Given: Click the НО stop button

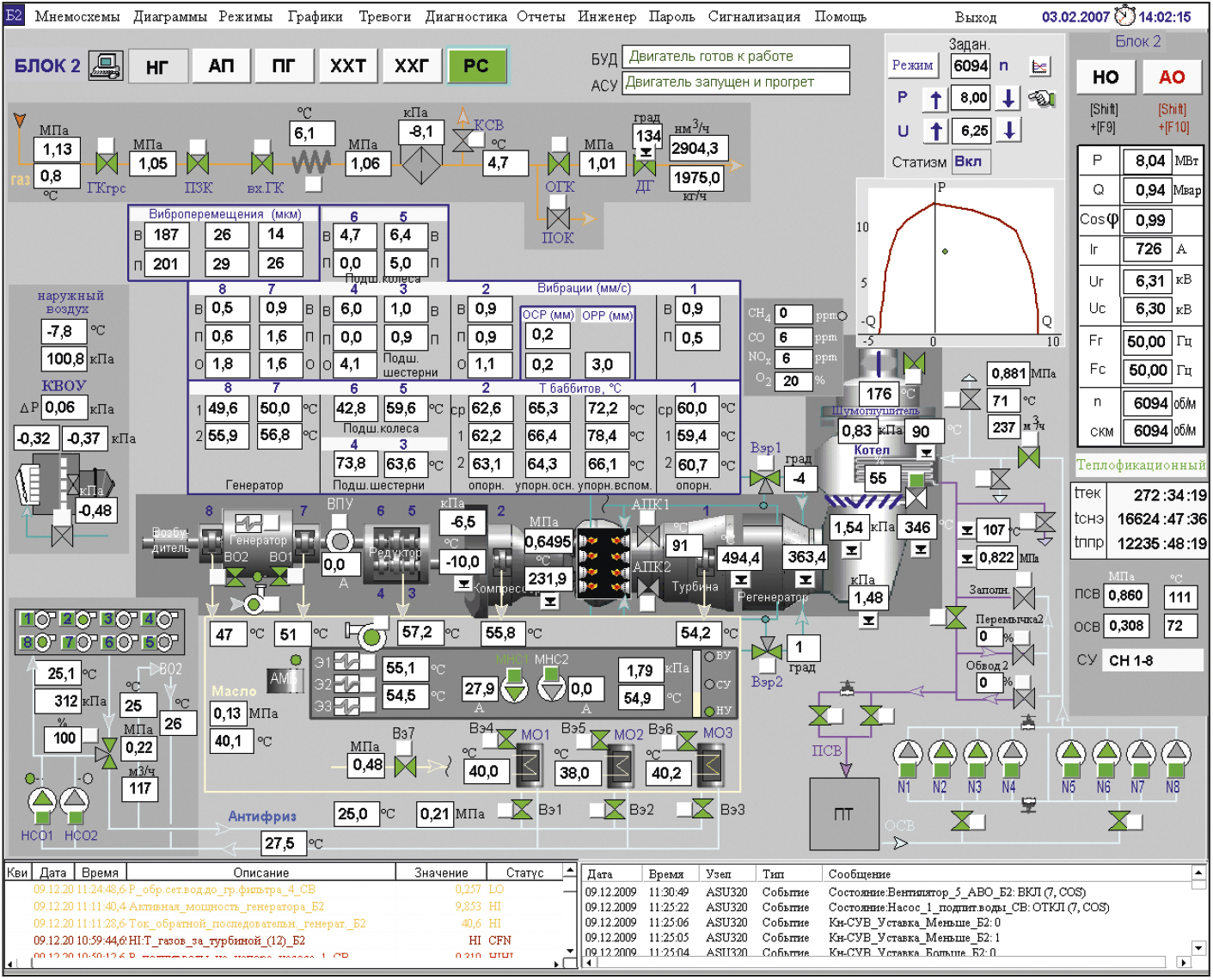Looking at the screenshot, I should [1106, 77].
